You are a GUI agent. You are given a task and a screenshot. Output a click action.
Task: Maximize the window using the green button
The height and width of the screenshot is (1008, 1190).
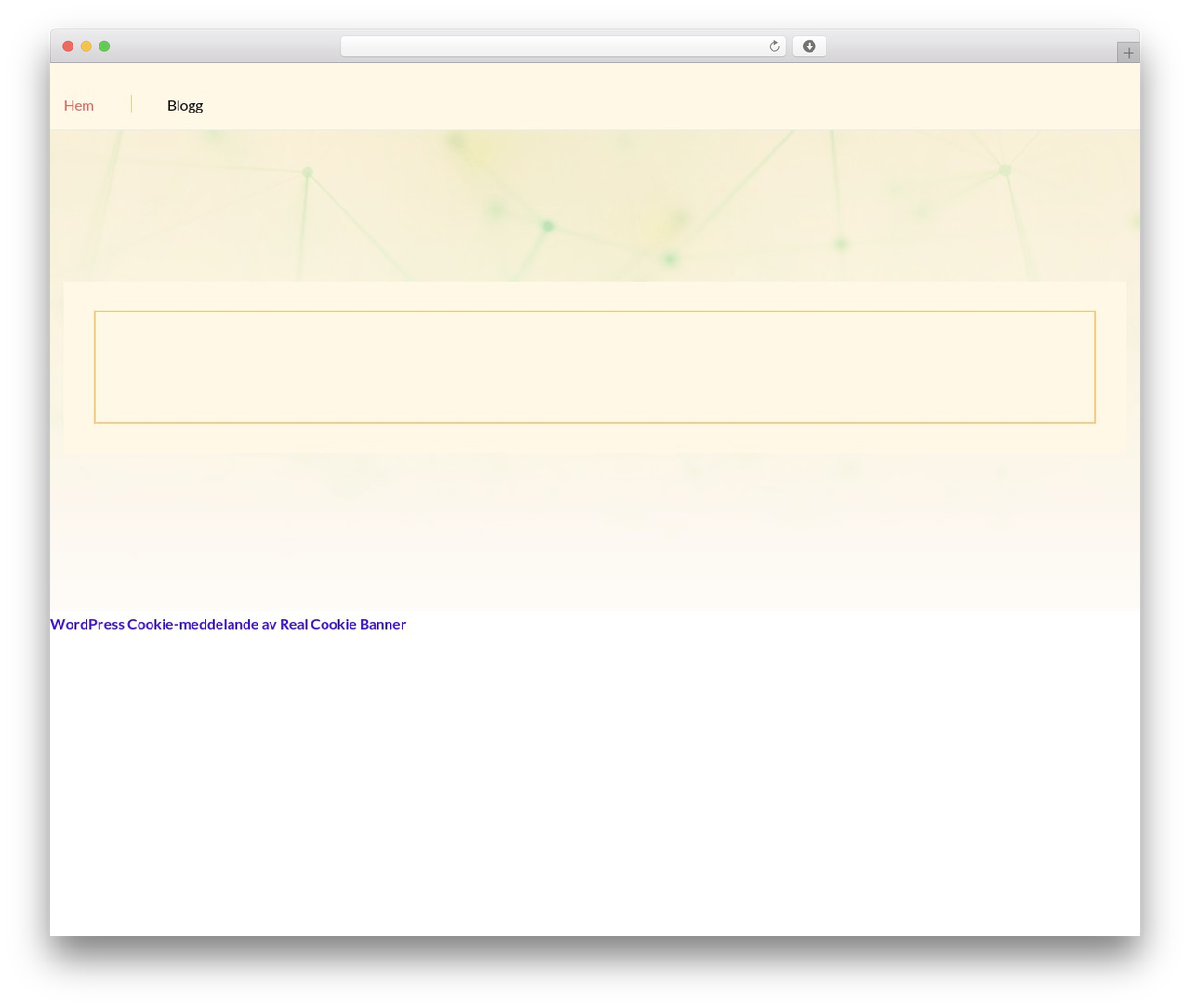[104, 46]
